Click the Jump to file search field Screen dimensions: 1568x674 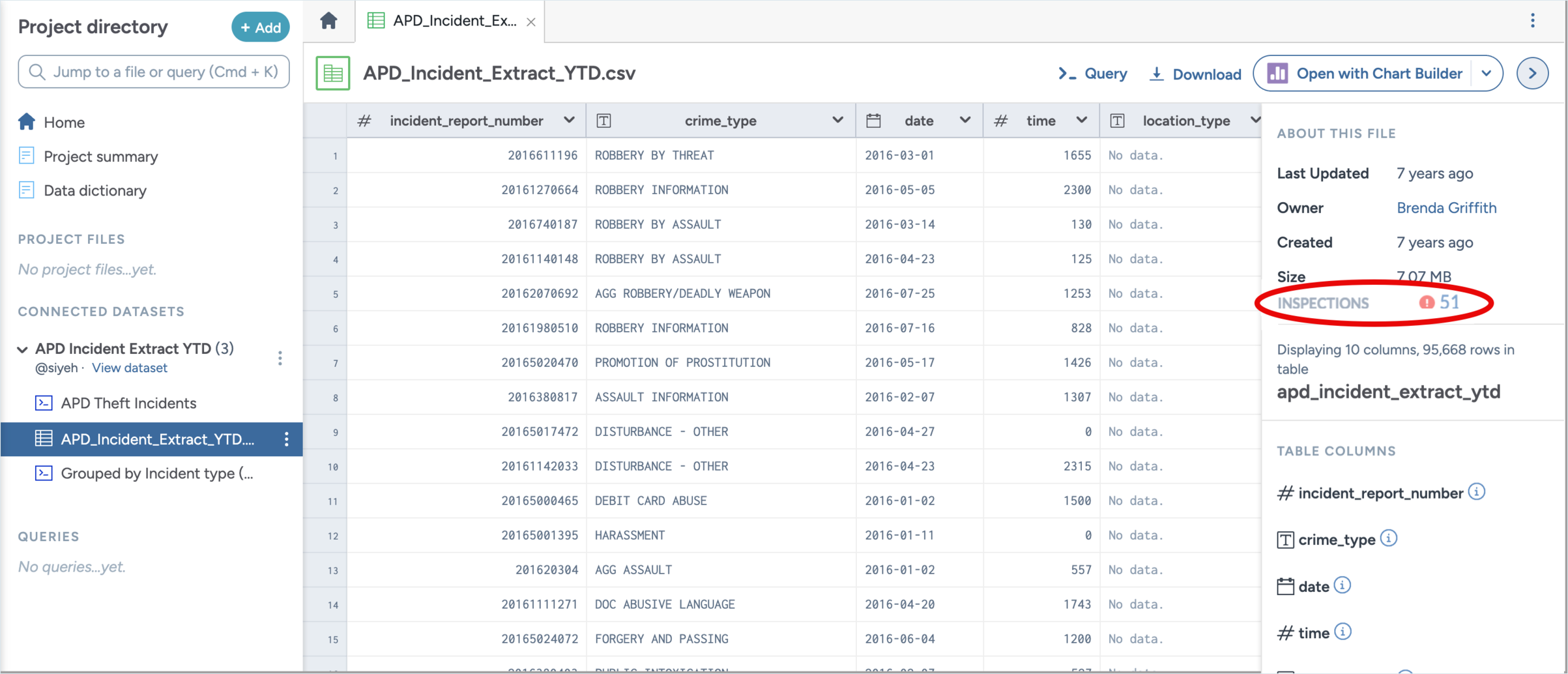tap(154, 72)
